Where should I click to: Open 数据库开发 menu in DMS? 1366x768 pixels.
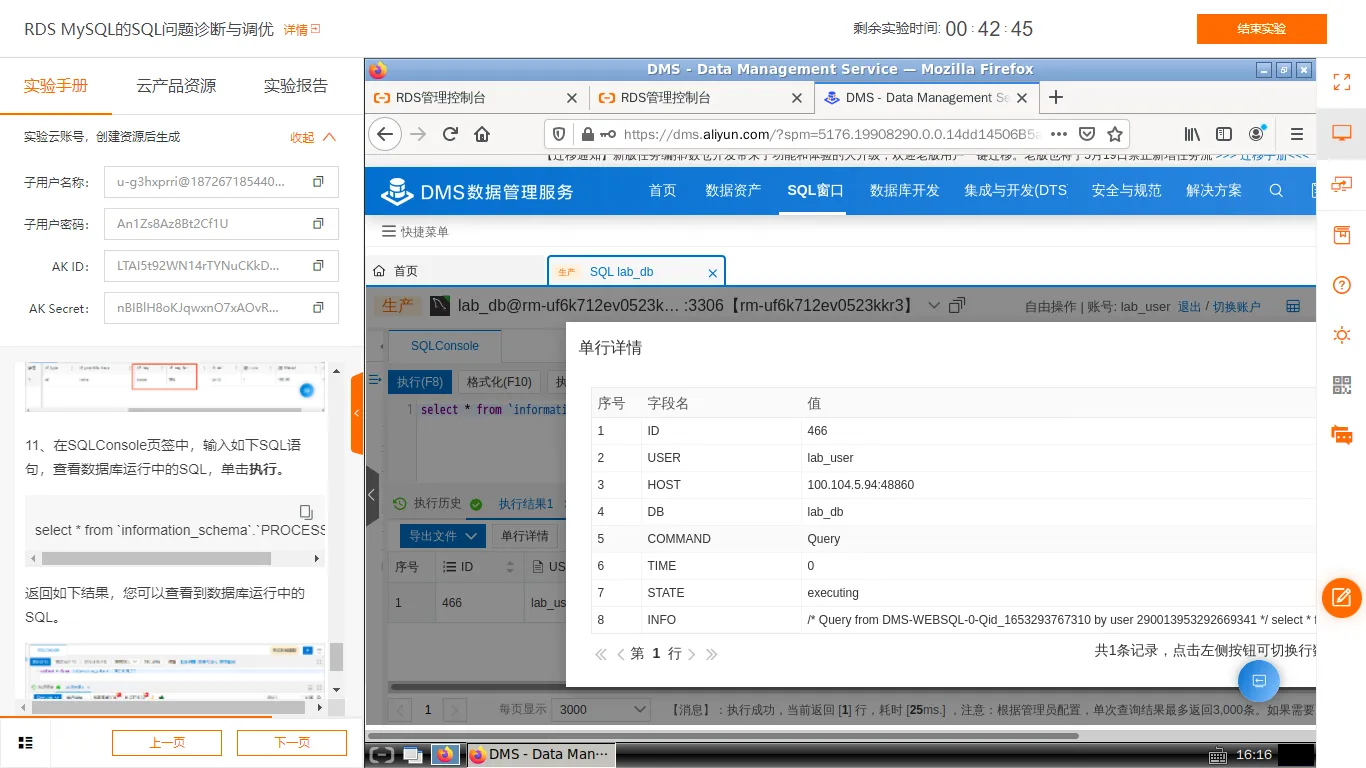pyautogui.click(x=905, y=190)
